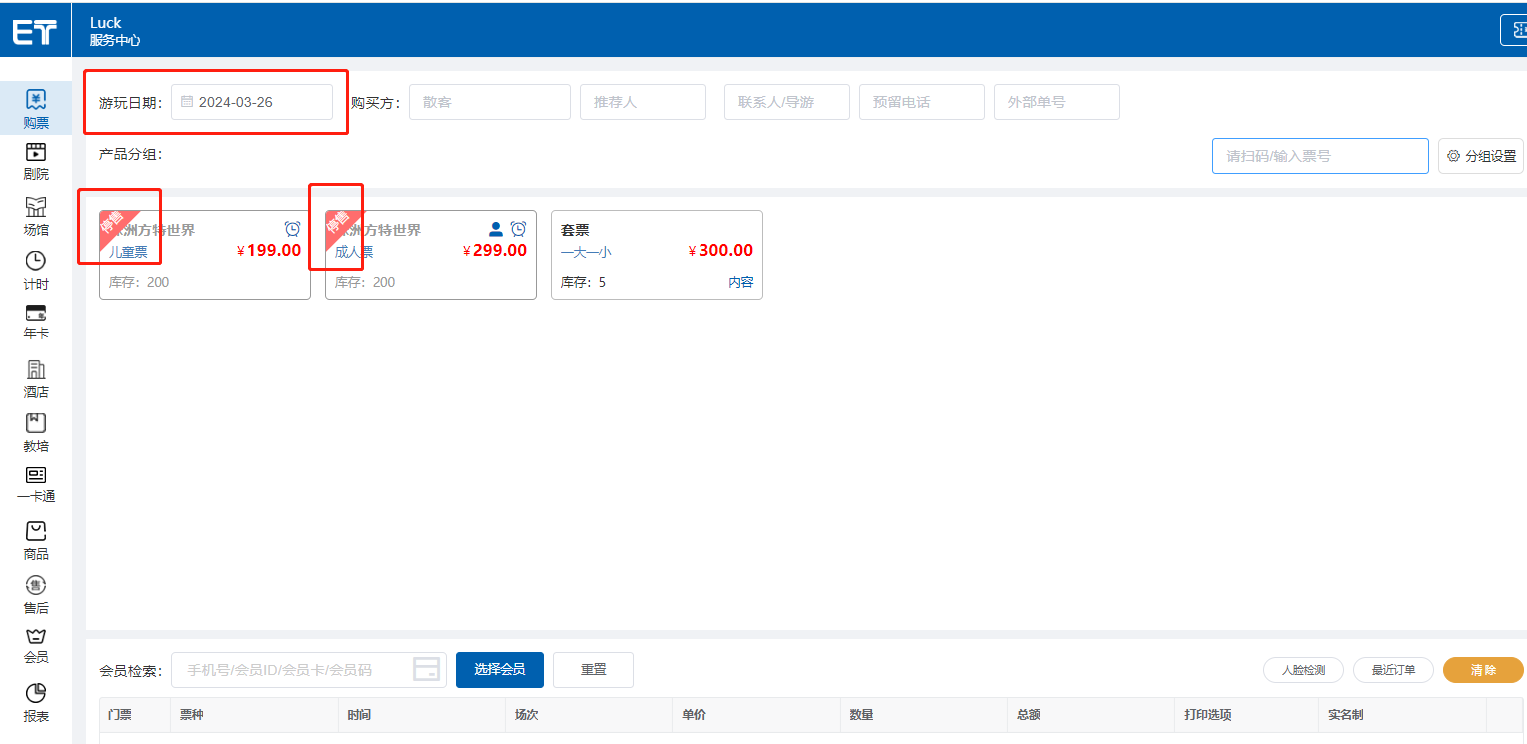Open the 年卡 annual card module
Screen dimensions: 1527x744
pos(36,314)
